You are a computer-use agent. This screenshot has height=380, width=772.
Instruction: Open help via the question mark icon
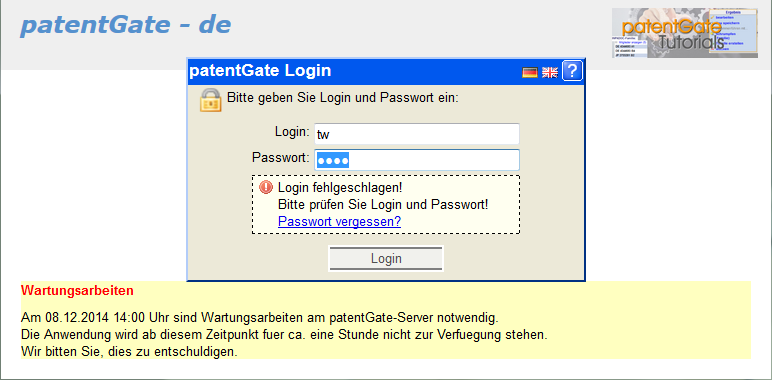572,71
